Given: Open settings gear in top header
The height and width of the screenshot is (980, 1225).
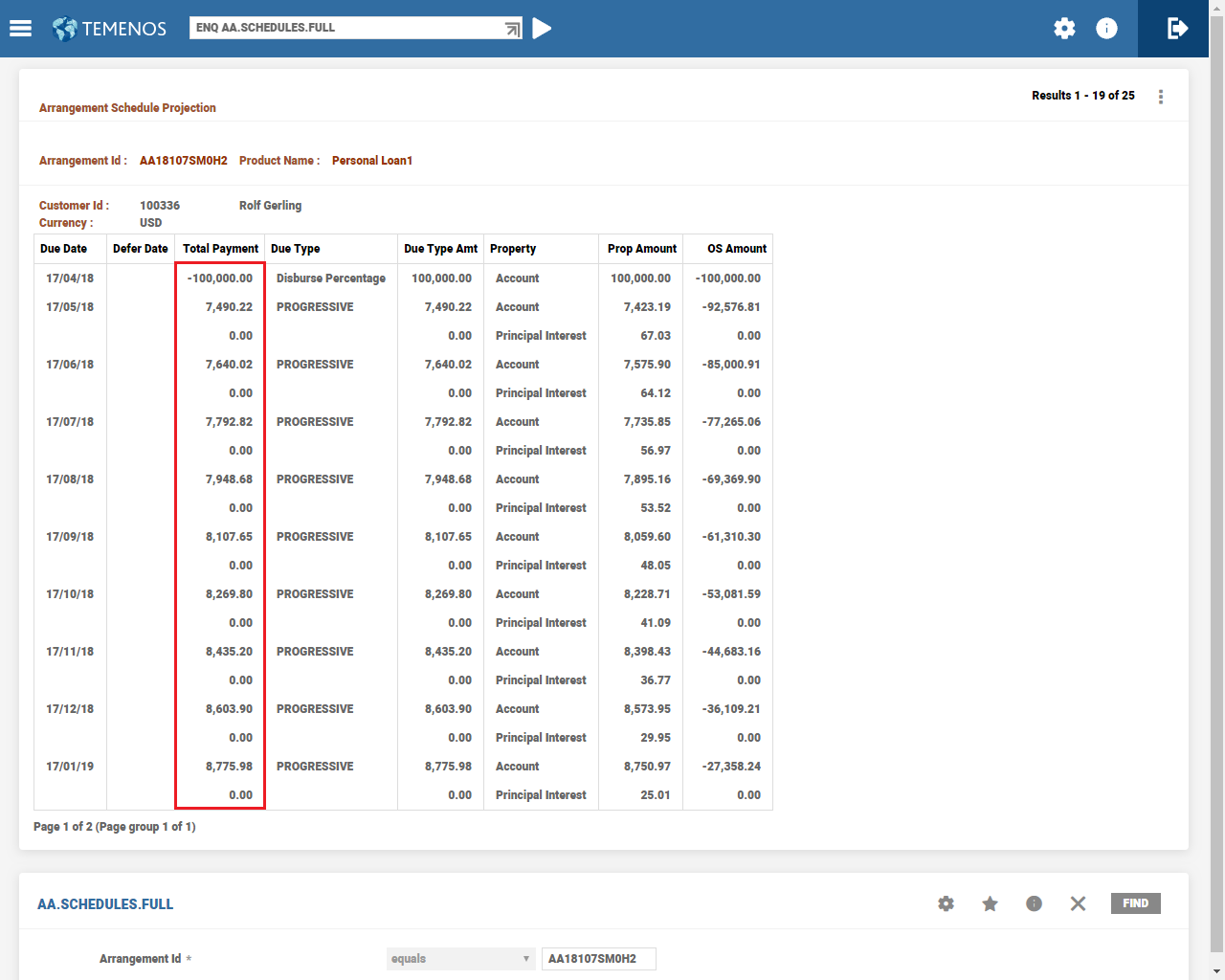Looking at the screenshot, I should coord(1064,29).
